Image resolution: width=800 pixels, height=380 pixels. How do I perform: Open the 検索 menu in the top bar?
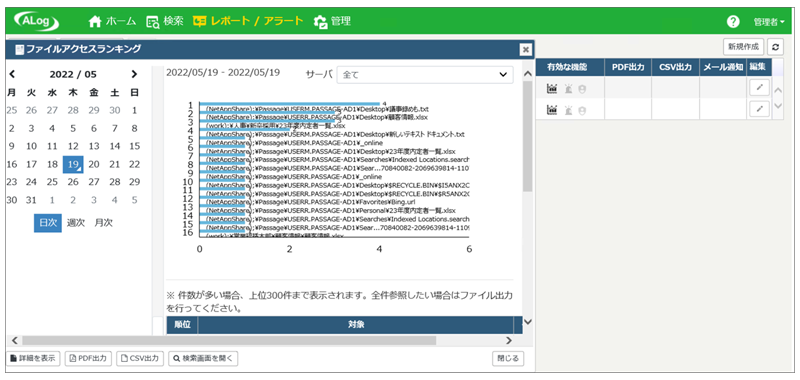point(164,21)
